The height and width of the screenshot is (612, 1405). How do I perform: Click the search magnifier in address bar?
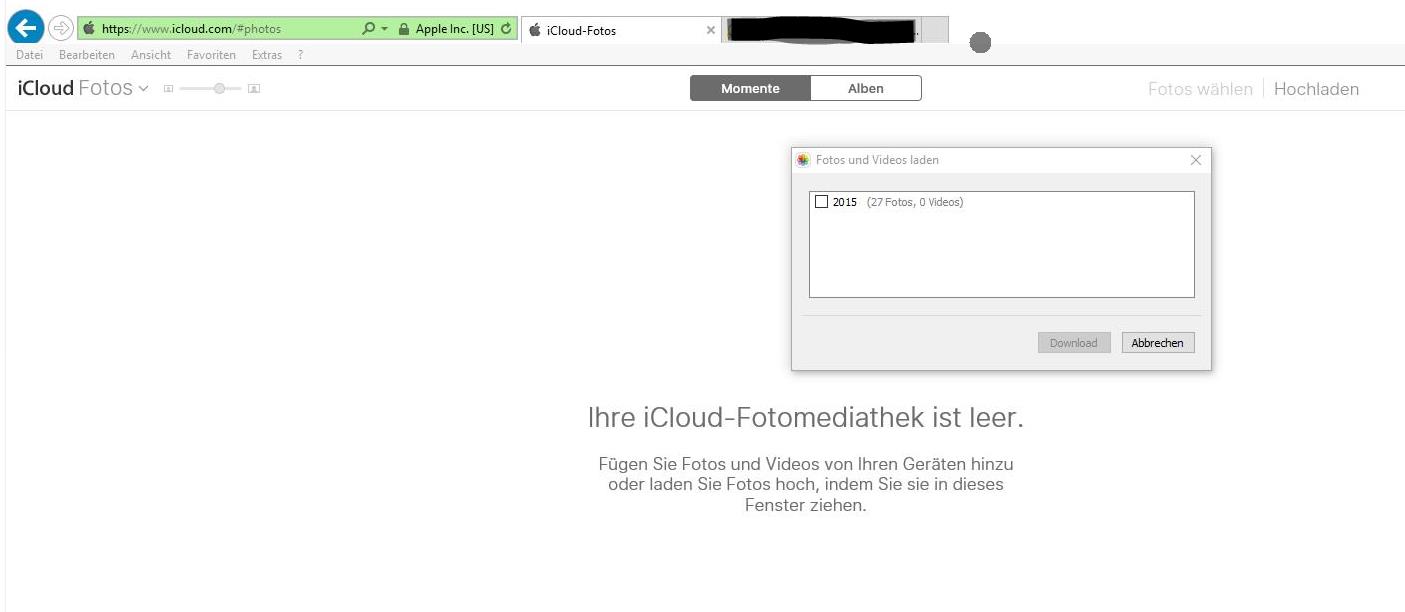[x=368, y=29]
